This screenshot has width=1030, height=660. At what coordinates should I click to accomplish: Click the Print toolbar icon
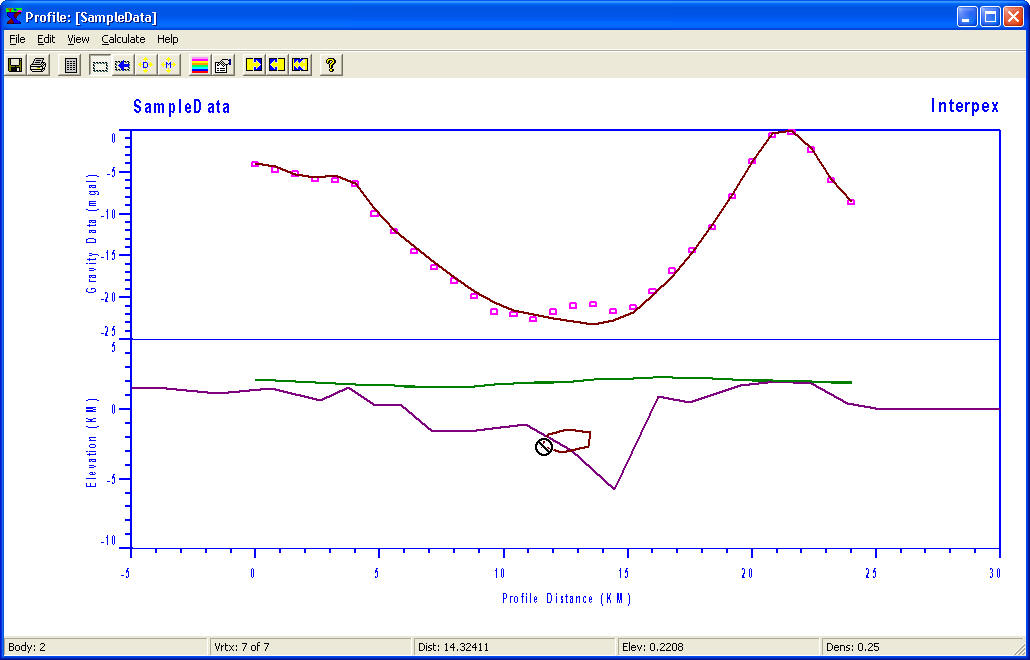coord(37,65)
